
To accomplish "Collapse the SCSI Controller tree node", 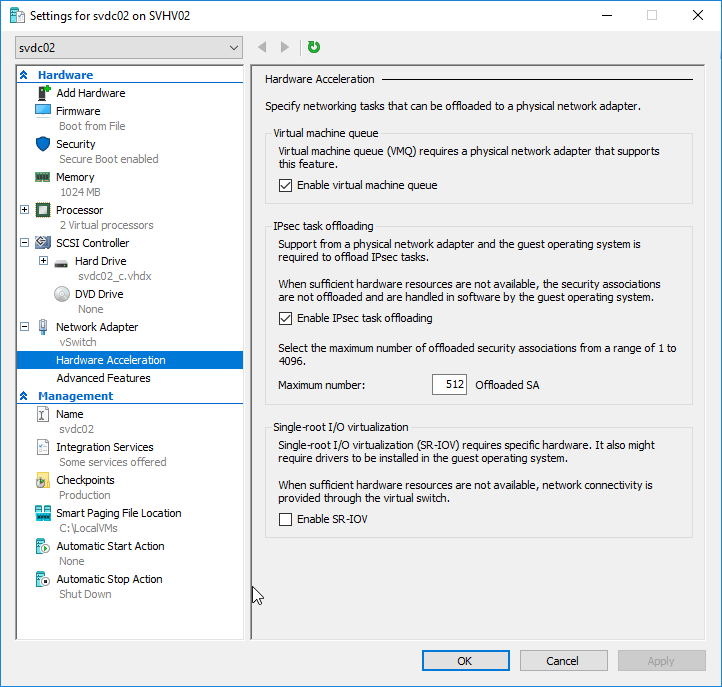I will point(25,242).
